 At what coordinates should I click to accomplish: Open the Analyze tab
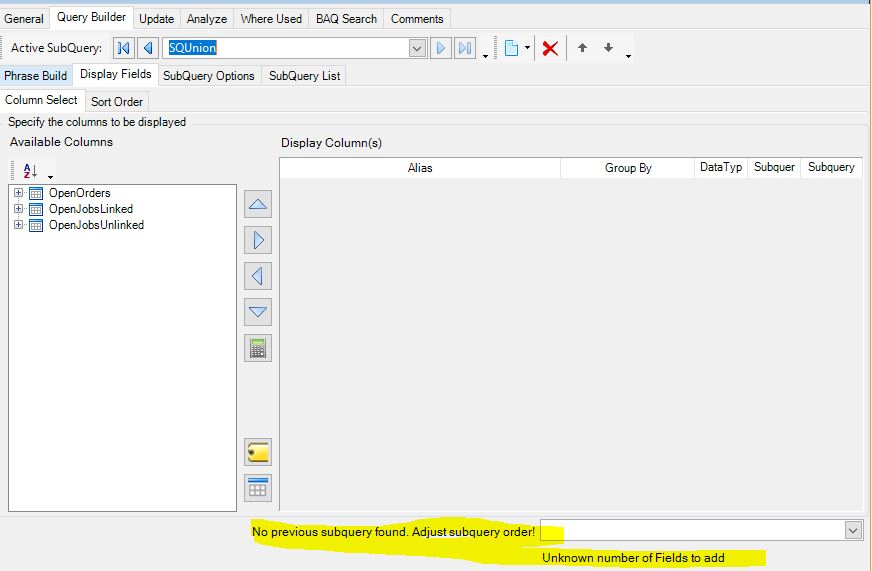(207, 19)
